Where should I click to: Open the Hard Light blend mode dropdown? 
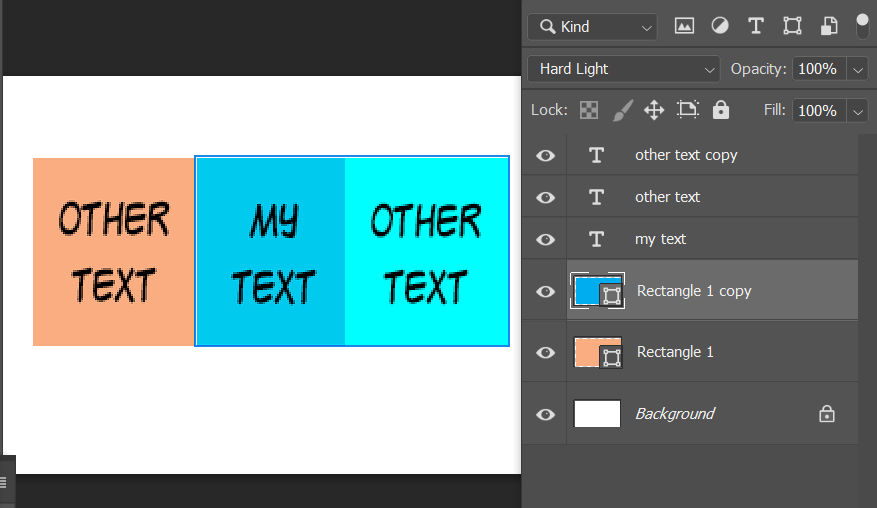pyautogui.click(x=624, y=69)
